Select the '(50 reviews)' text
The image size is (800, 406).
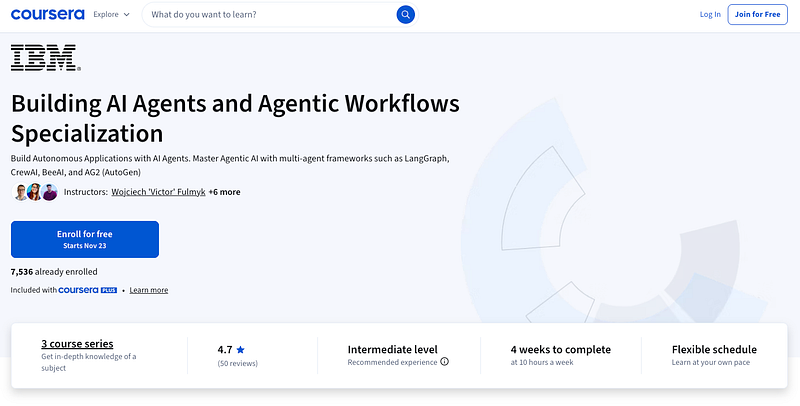(x=238, y=363)
